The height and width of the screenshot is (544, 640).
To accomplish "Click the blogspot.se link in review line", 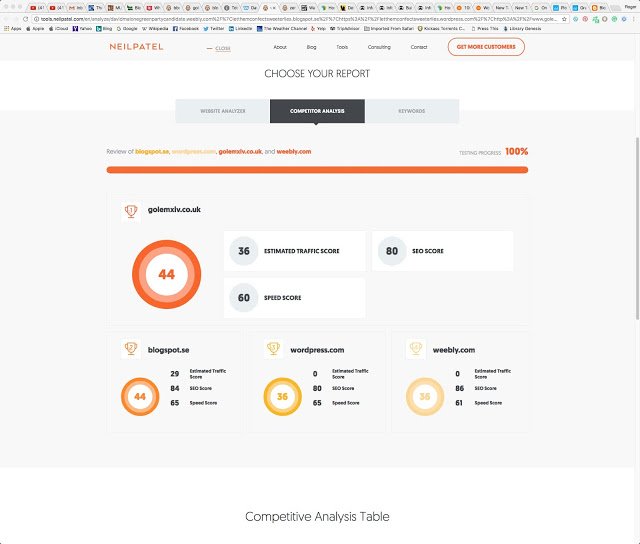I will 152,151.
